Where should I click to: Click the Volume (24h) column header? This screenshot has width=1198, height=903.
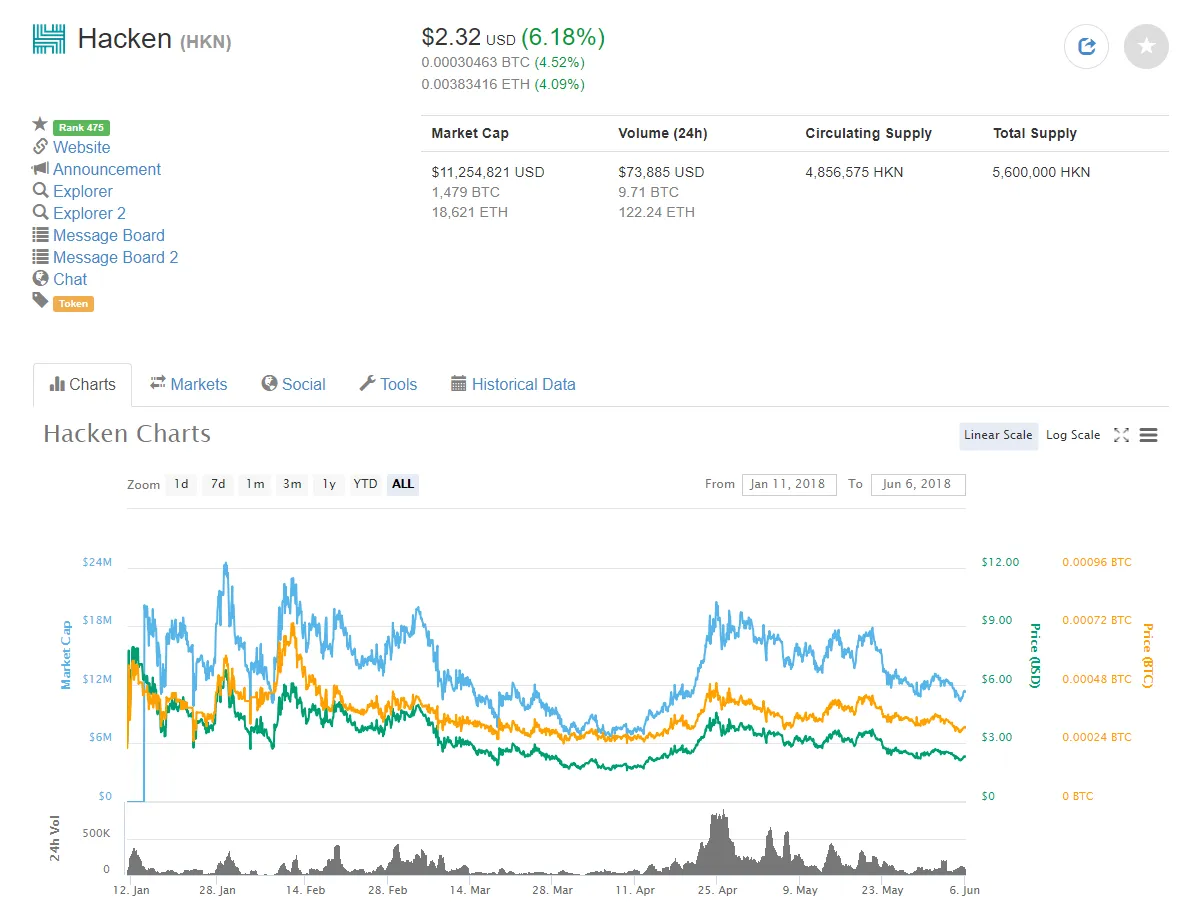662,134
